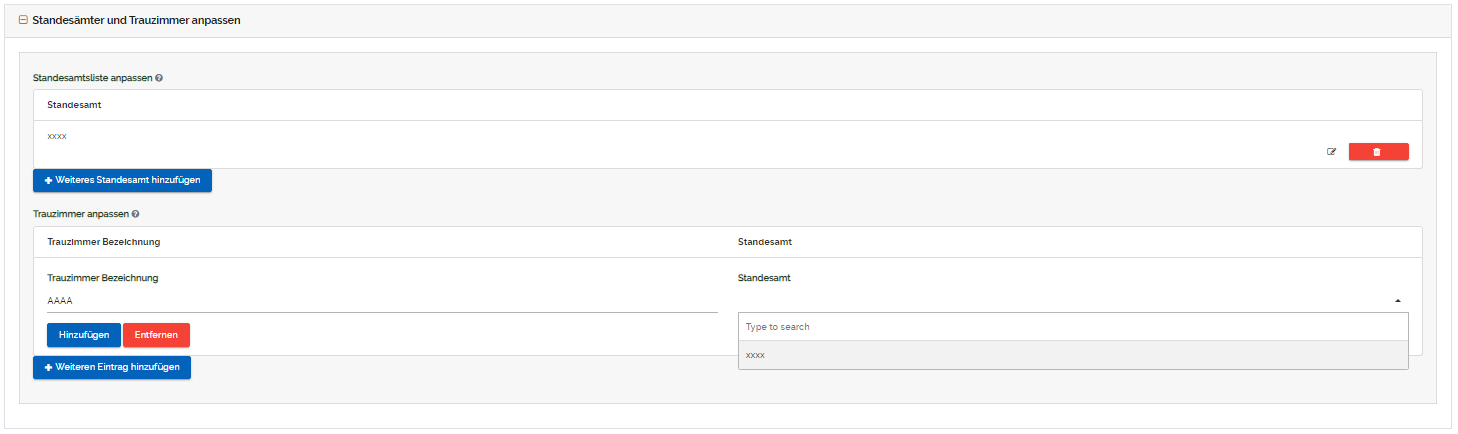Close the Standesamt dropdown using its arrow
The image size is (1458, 434).
click(x=1397, y=300)
